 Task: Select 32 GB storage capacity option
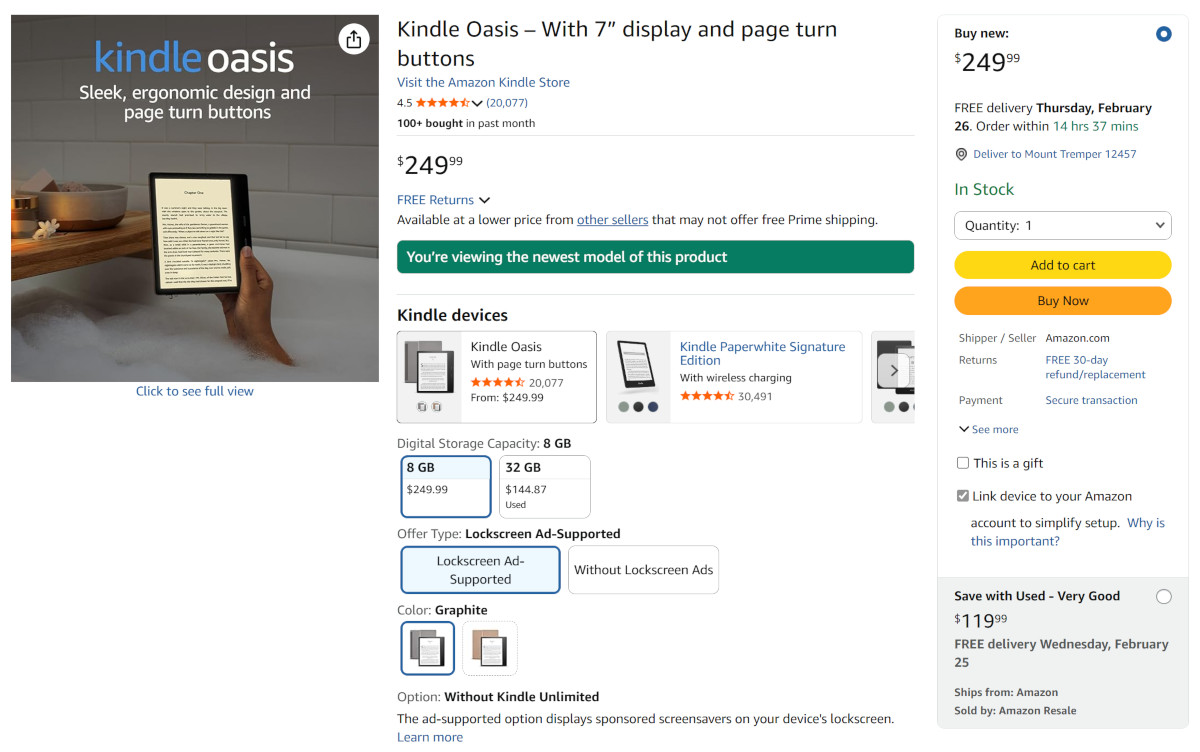(x=544, y=486)
